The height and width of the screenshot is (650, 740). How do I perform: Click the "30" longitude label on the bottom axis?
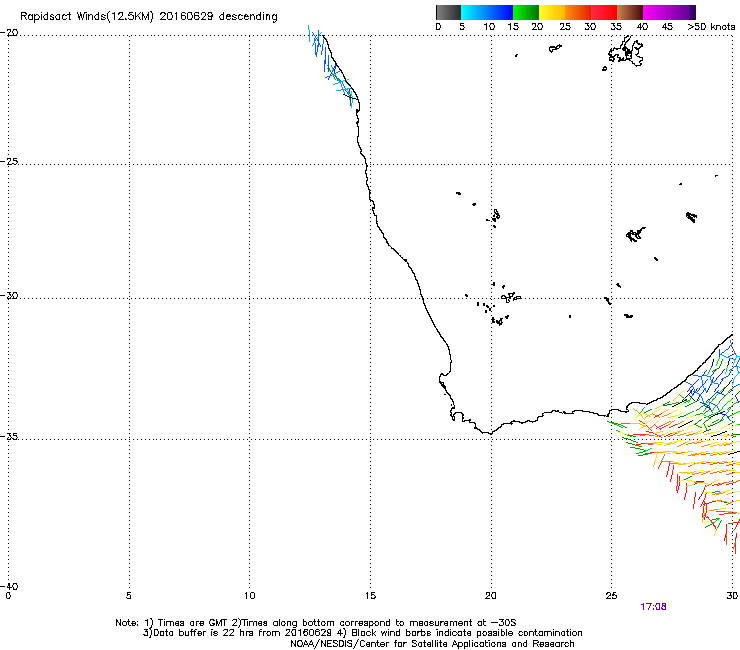pyautogui.click(x=732, y=596)
